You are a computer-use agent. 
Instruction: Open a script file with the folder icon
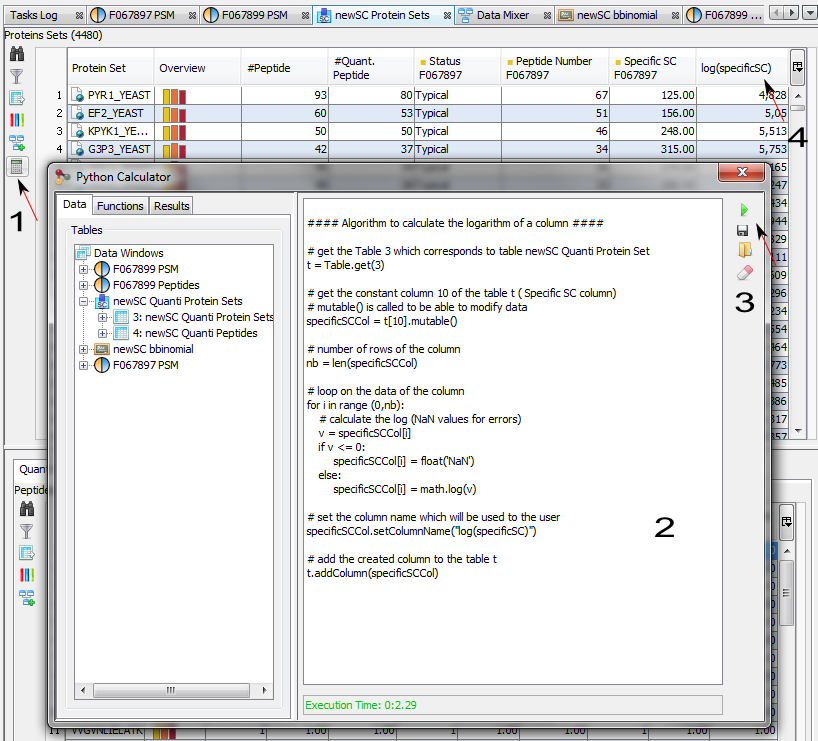pyautogui.click(x=743, y=251)
